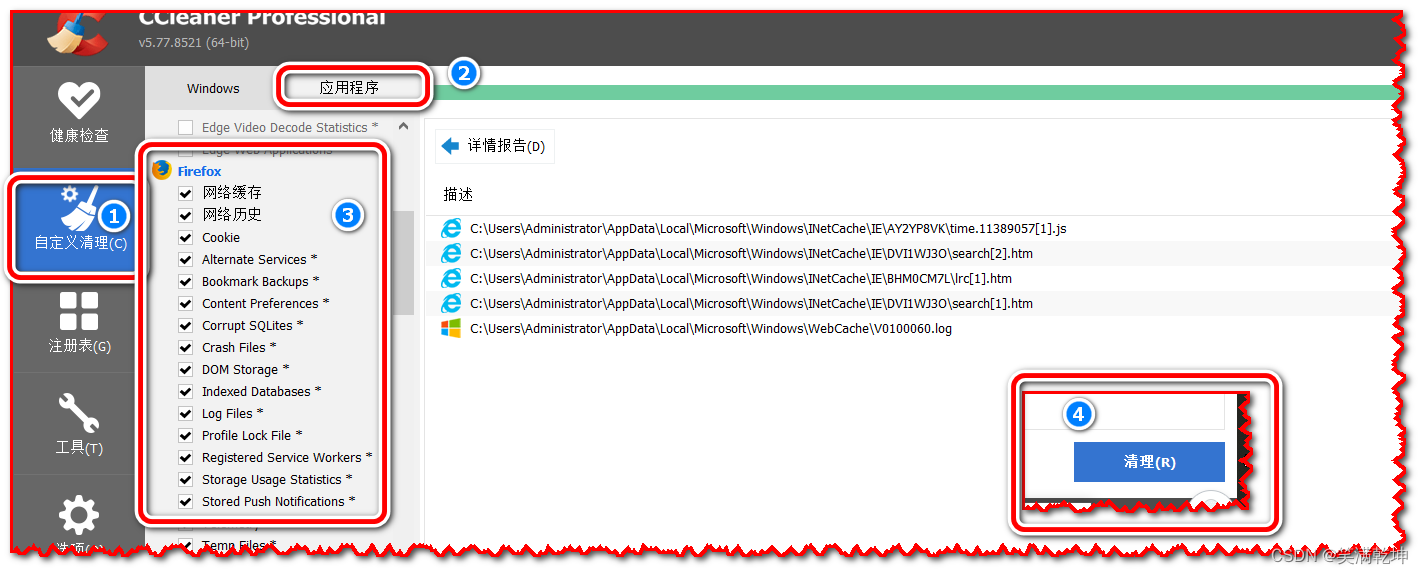Uncheck Profile Lock File checkbox

click(185, 435)
